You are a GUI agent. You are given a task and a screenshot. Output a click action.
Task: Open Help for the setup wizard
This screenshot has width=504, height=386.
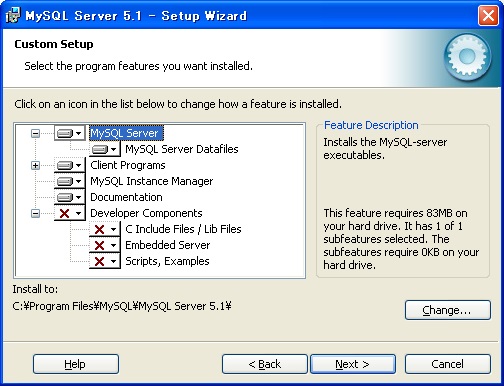76,364
